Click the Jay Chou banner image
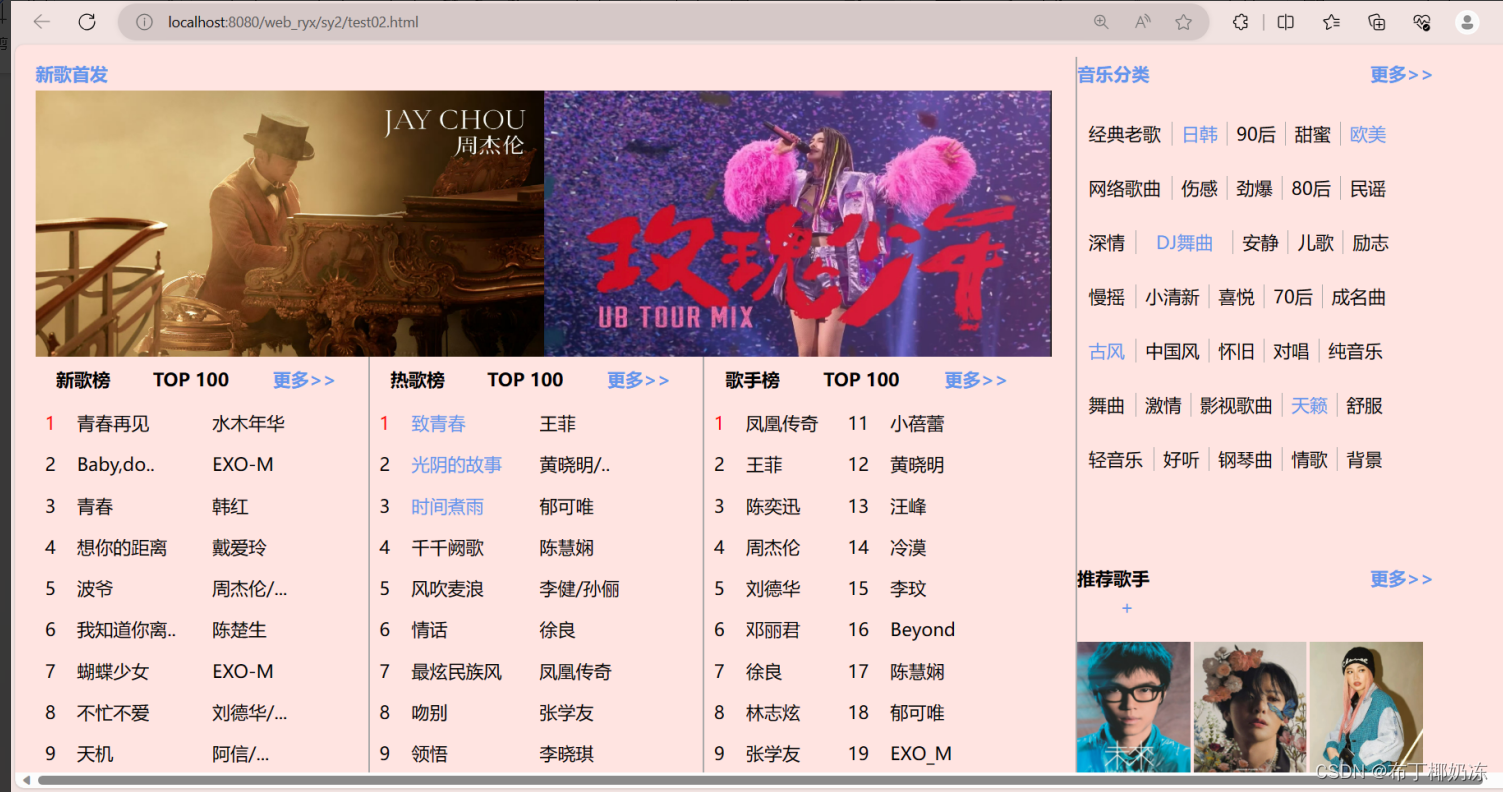This screenshot has height=792, width=1503. [290, 224]
